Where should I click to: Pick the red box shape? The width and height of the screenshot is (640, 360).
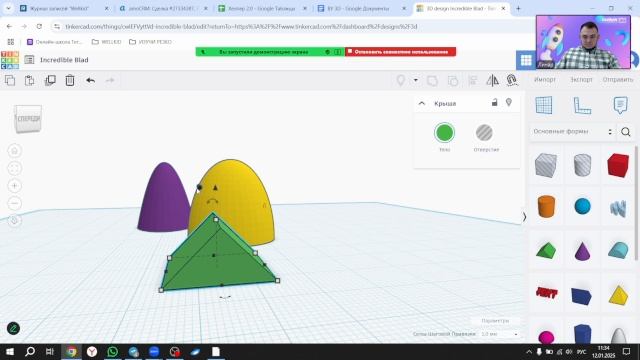[x=618, y=165]
